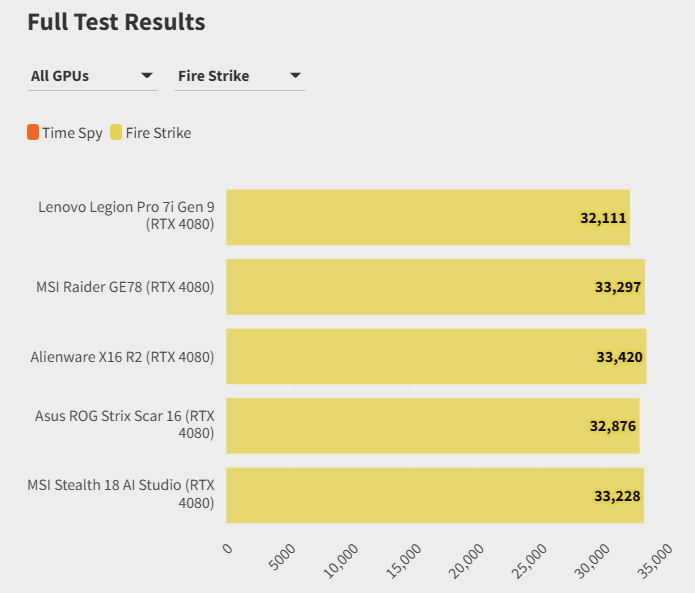
Task: Click the MSI Raider GE78 bar
Action: 400,287
